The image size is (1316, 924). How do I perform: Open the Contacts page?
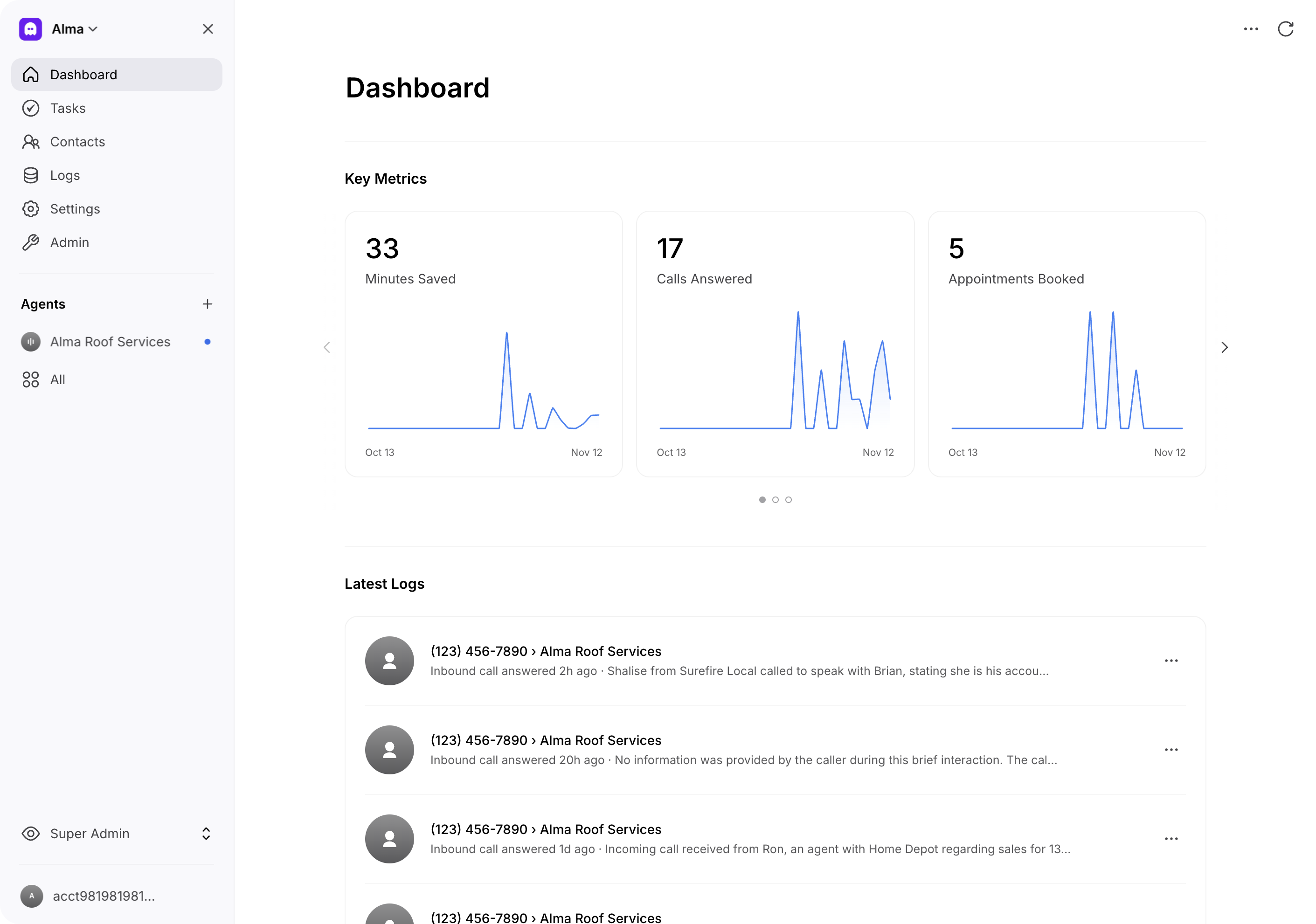click(77, 142)
